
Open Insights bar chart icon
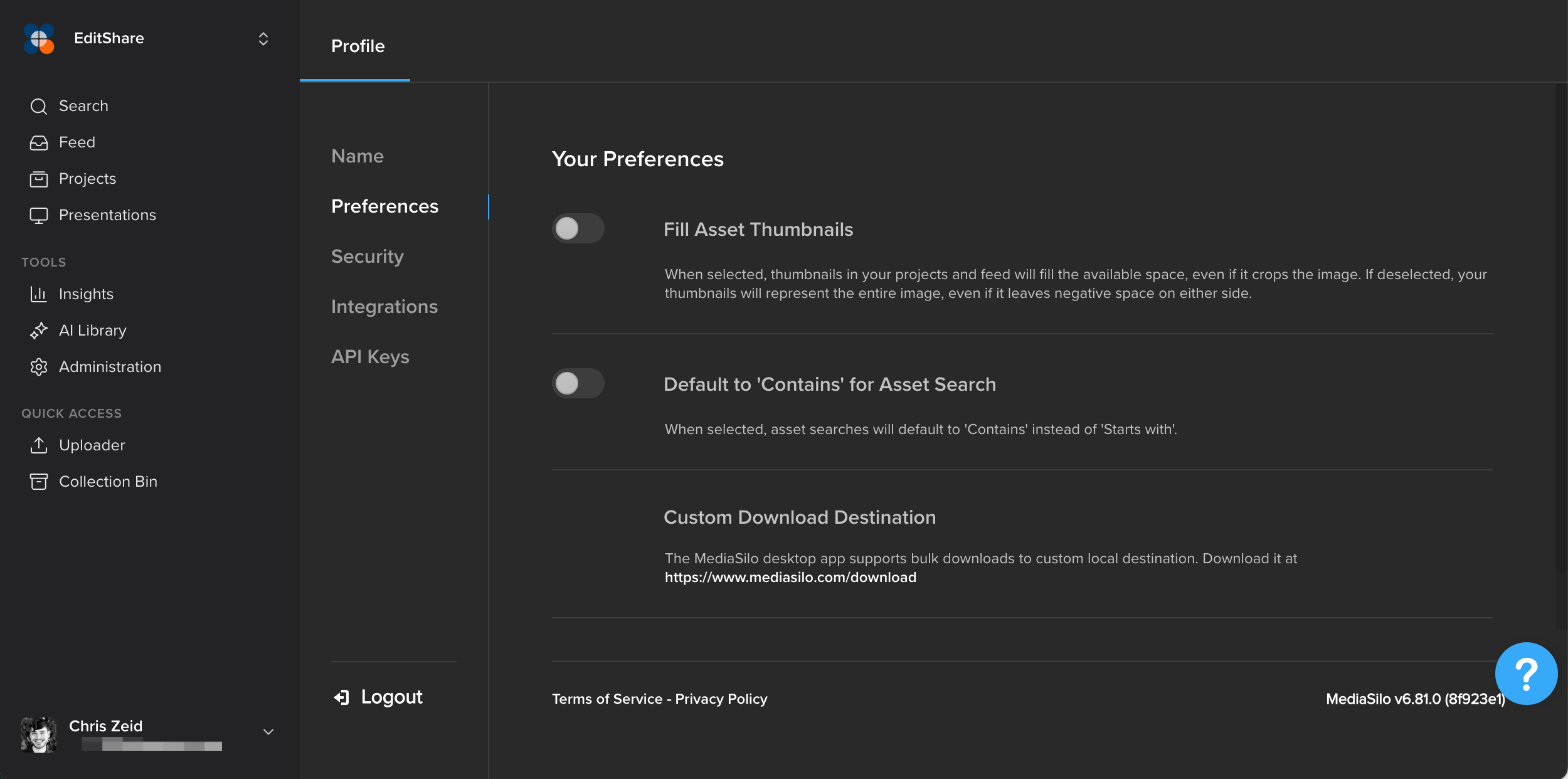point(39,294)
